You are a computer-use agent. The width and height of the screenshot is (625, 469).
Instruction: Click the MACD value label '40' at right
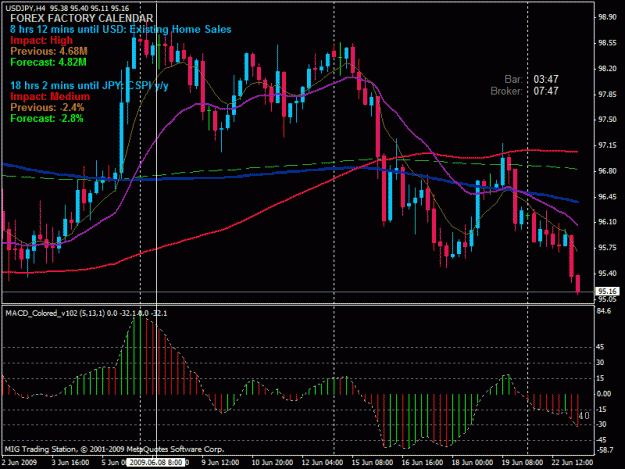click(584, 416)
